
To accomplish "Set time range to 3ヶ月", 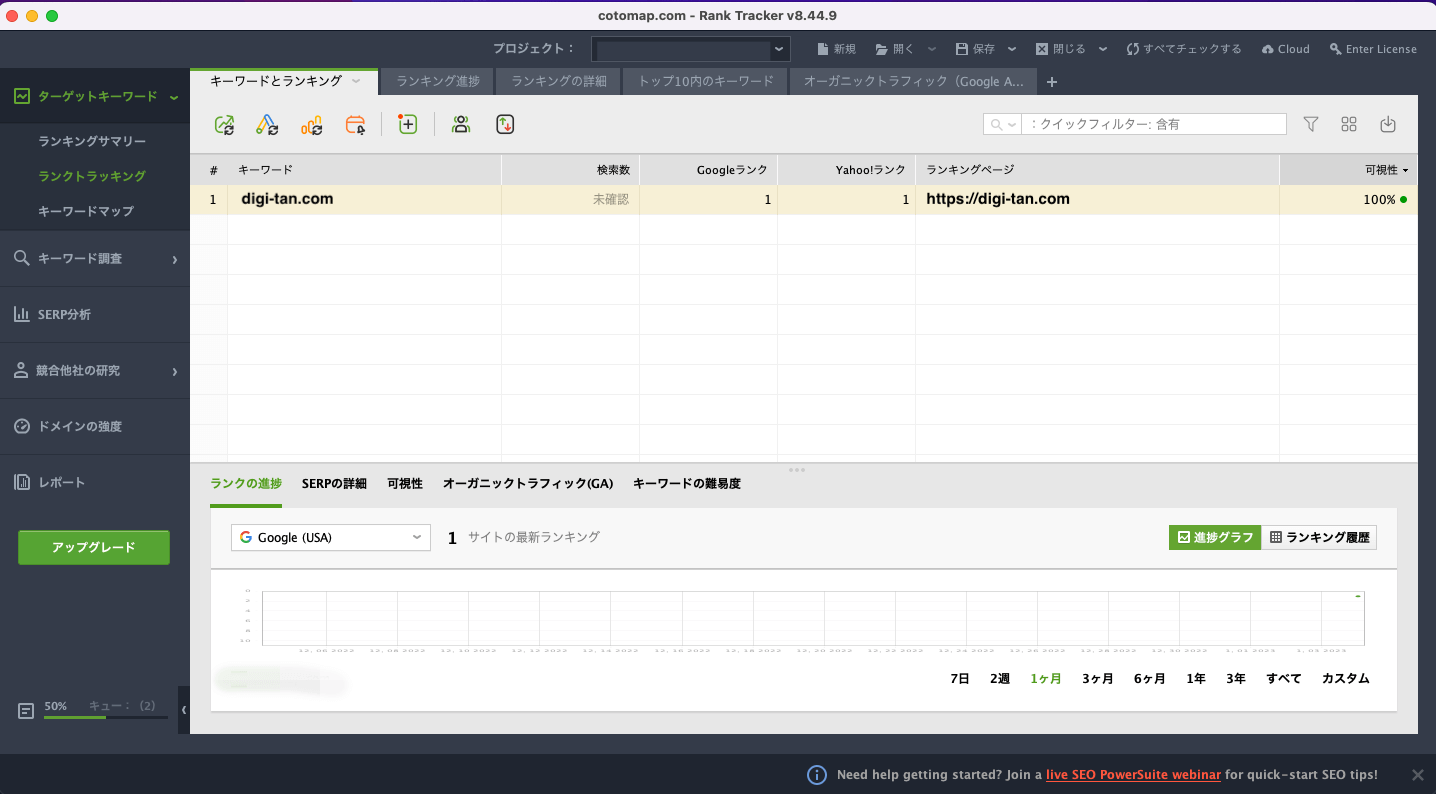I will (1098, 678).
